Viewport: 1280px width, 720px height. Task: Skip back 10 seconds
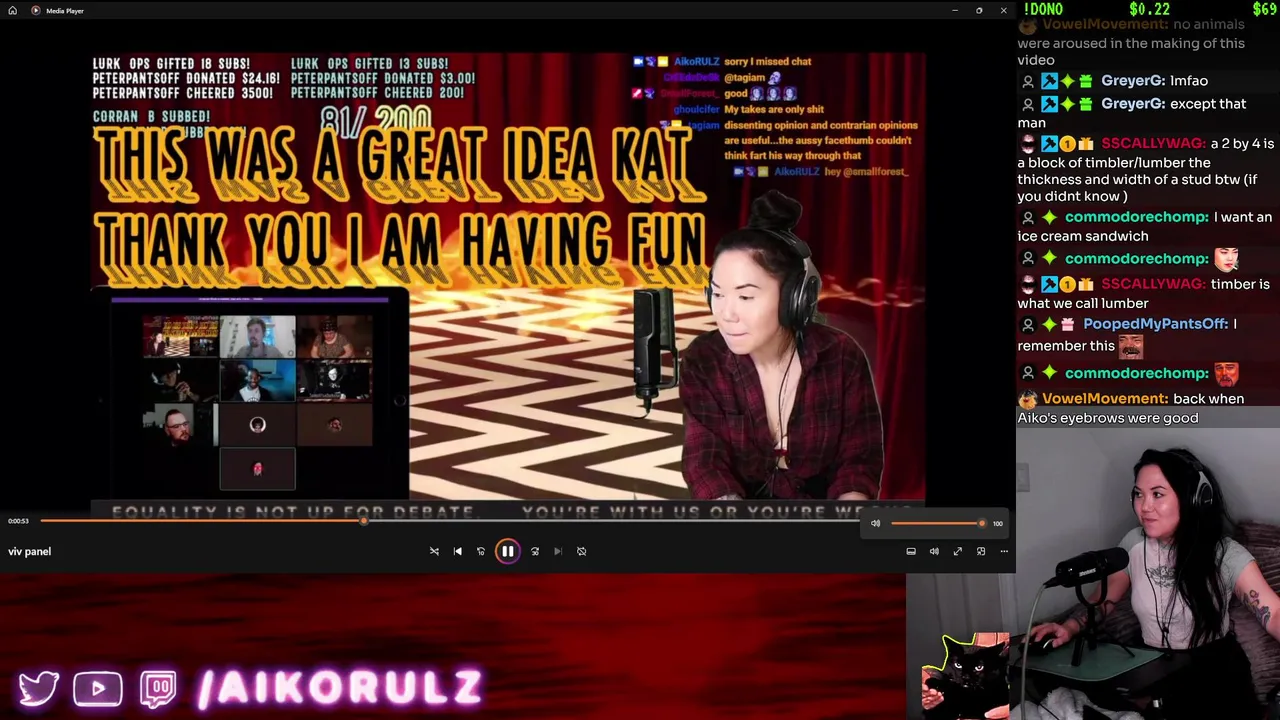[x=481, y=551]
